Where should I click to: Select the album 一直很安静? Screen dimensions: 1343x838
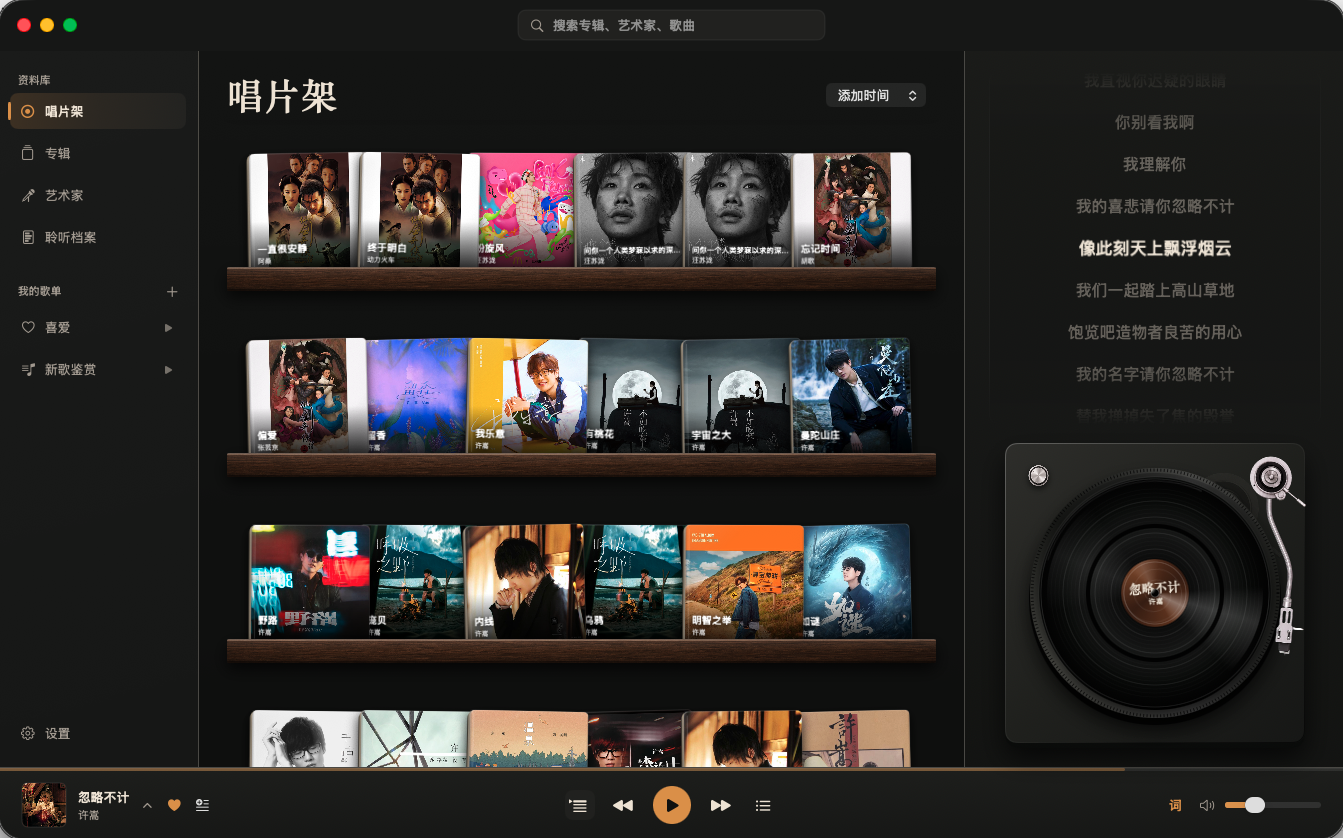[x=304, y=210]
